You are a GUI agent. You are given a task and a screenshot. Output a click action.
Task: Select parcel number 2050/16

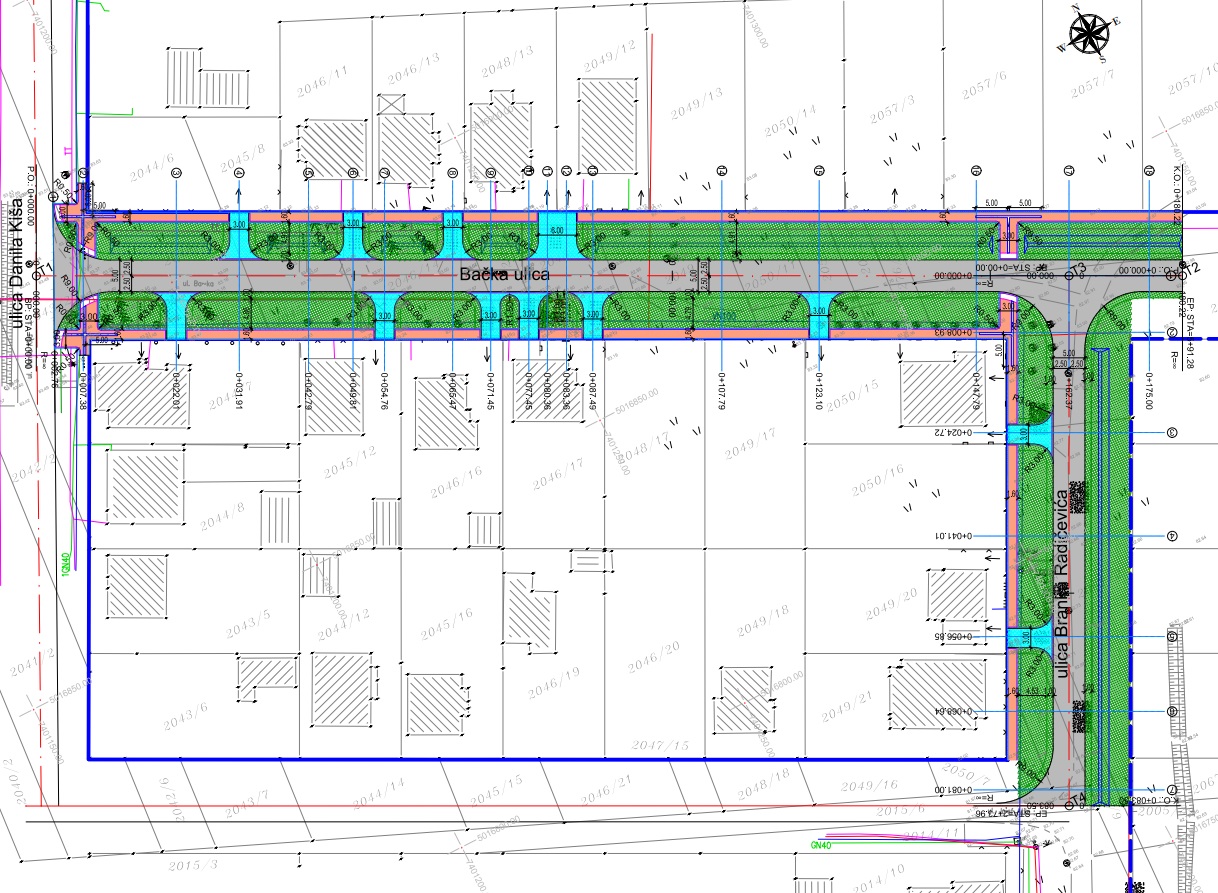coord(877,478)
